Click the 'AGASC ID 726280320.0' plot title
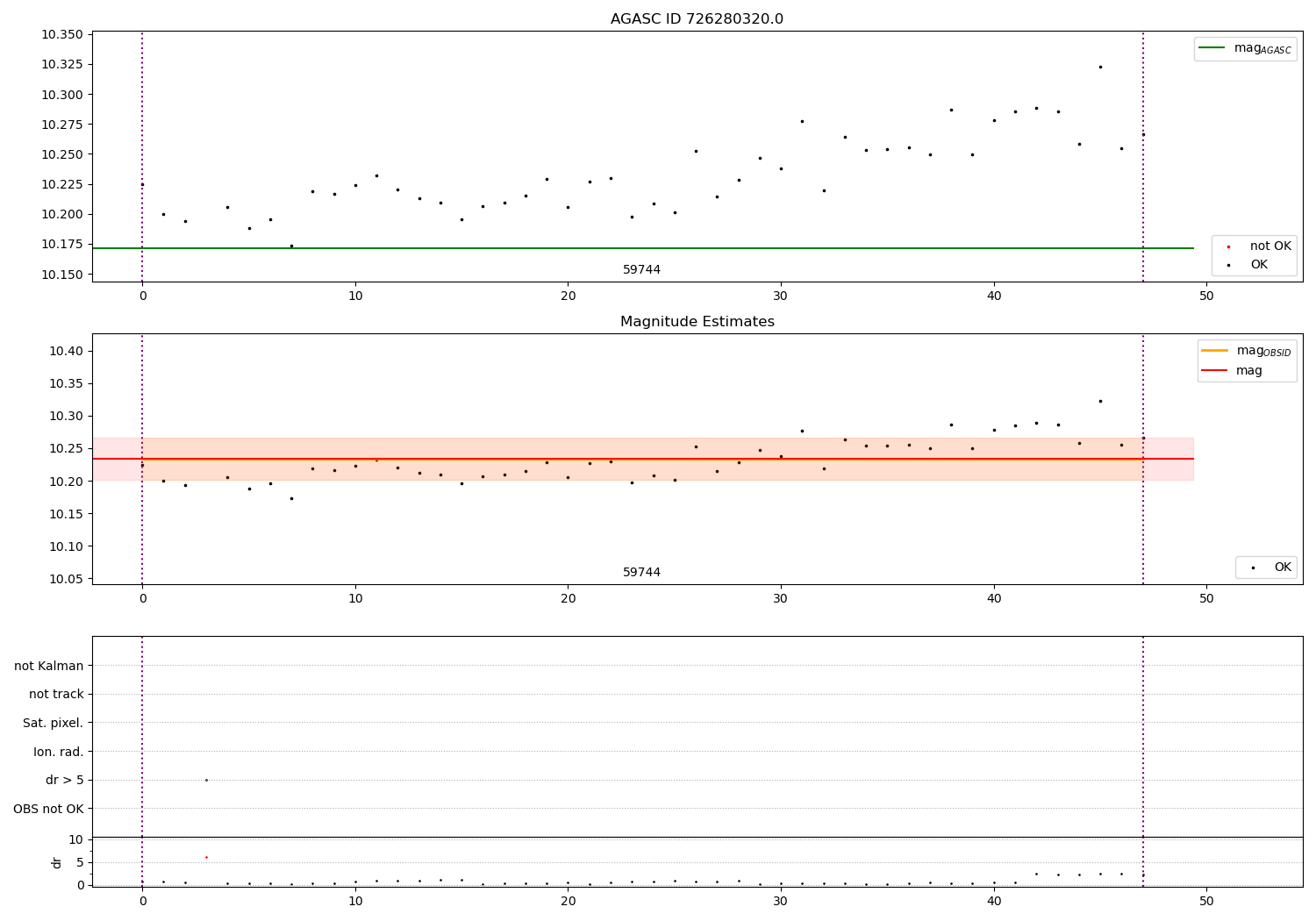Viewport: 1316px width, 921px height. pos(697,19)
